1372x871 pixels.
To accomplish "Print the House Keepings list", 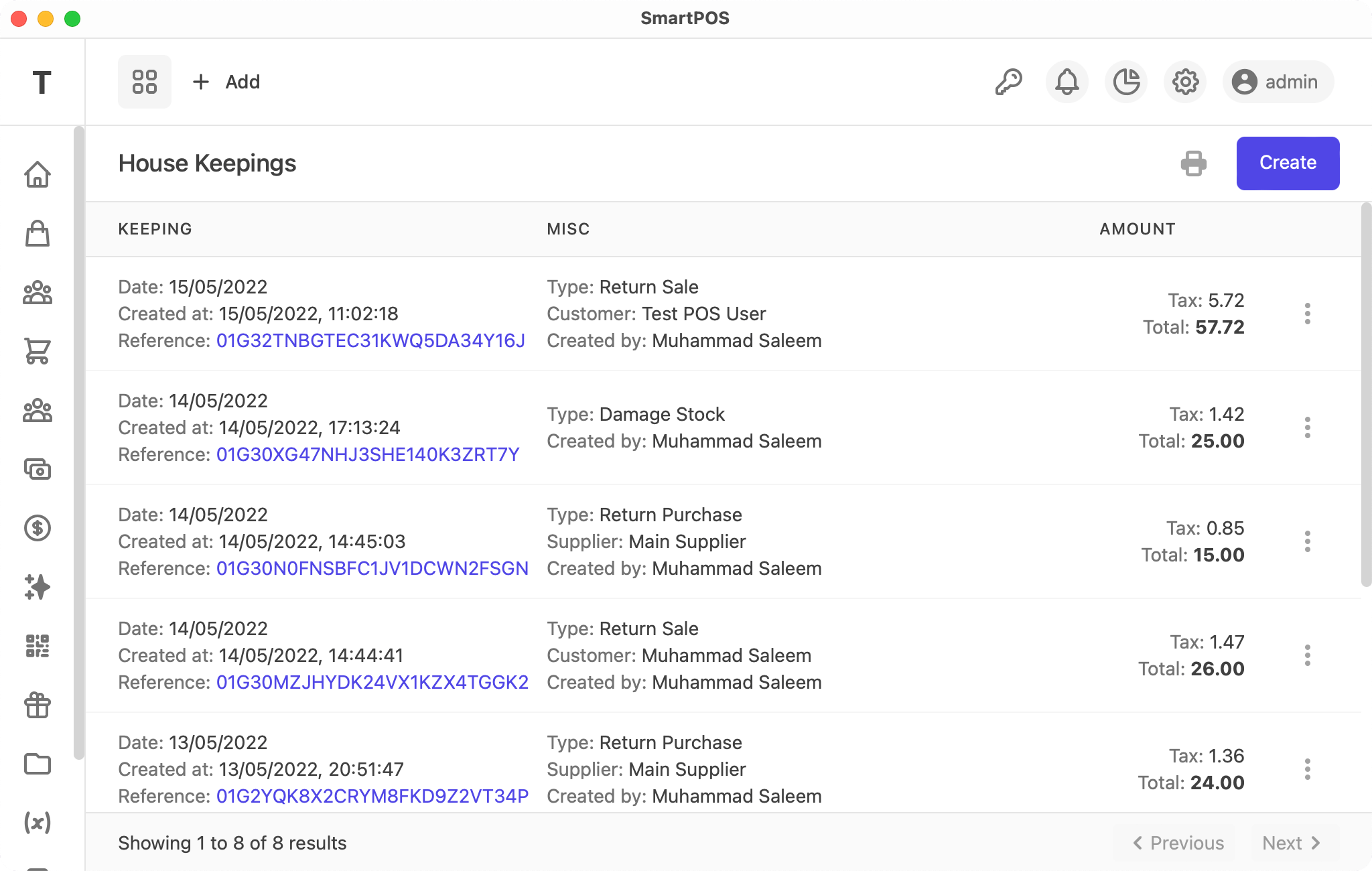I will (x=1193, y=163).
